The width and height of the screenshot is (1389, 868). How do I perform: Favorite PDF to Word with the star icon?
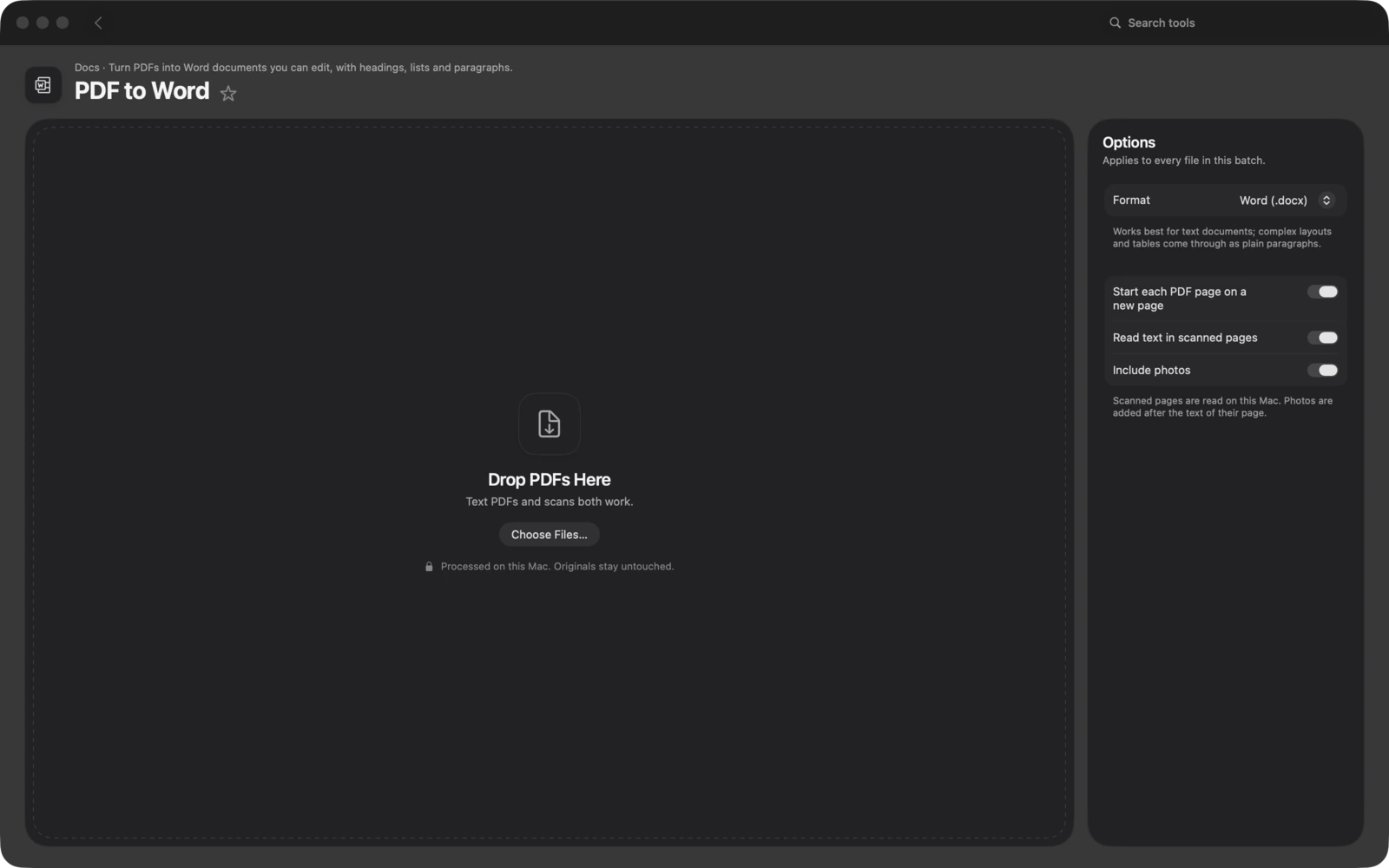click(x=228, y=93)
